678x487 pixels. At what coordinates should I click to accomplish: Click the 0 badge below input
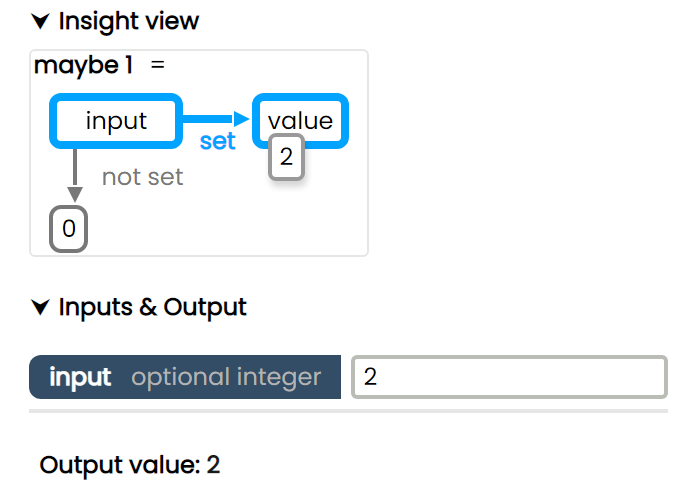point(69,229)
